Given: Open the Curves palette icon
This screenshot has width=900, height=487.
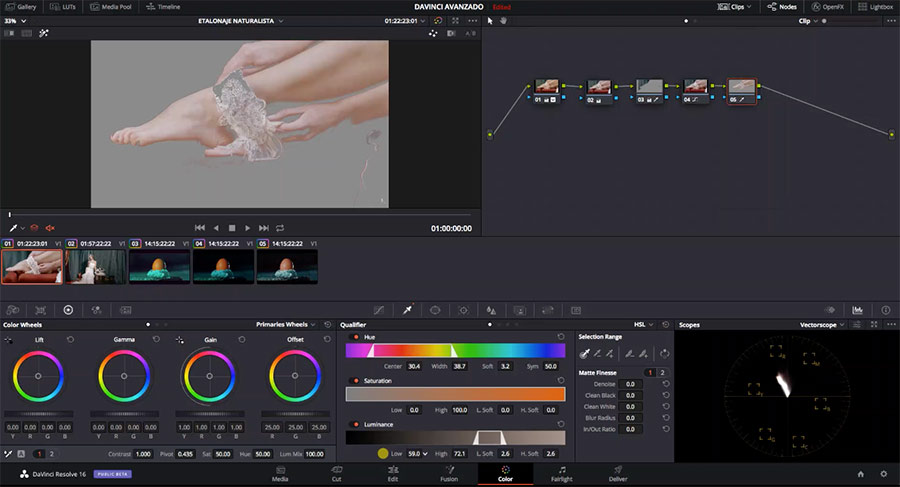Looking at the screenshot, I should (x=379, y=310).
